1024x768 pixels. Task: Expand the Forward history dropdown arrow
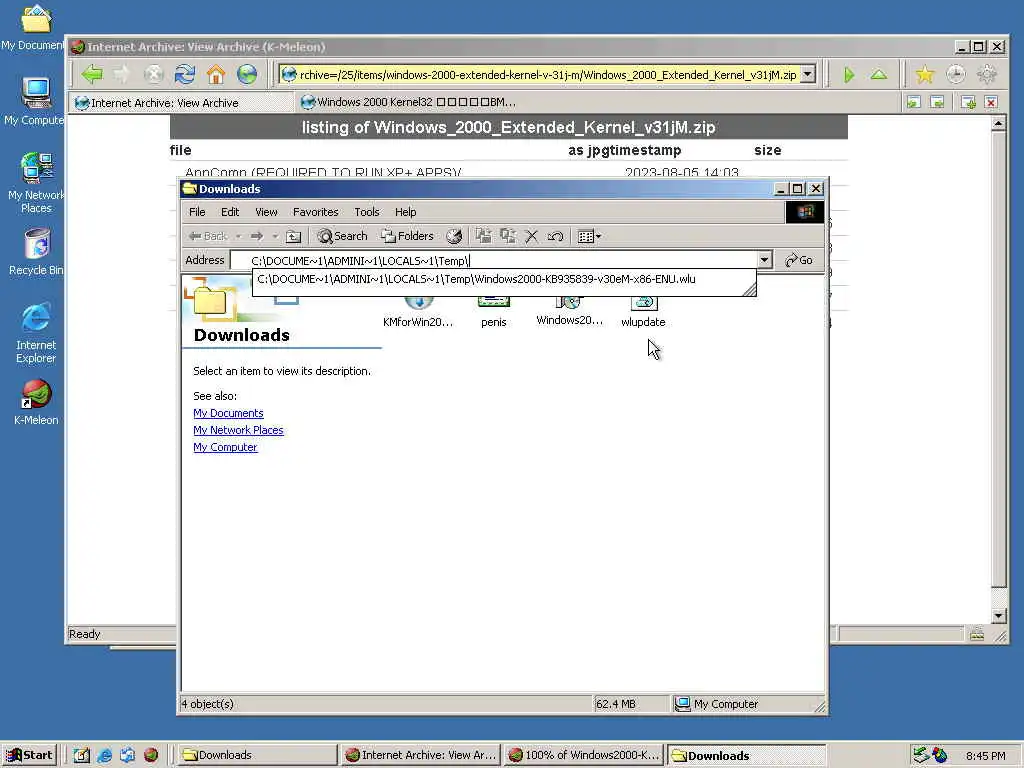pyautogui.click(x=275, y=236)
